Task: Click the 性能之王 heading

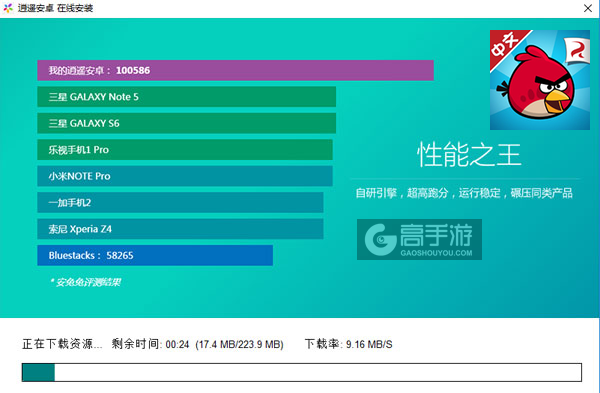Action: (x=469, y=155)
